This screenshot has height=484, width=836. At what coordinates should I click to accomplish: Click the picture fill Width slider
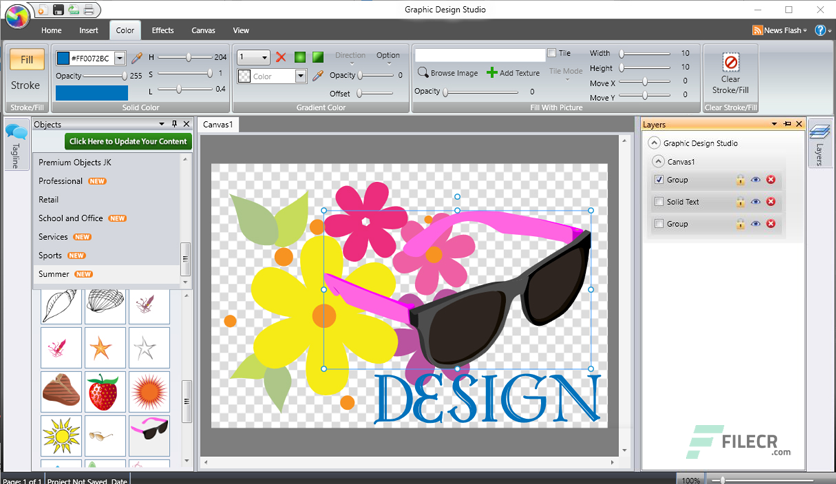tap(645, 53)
